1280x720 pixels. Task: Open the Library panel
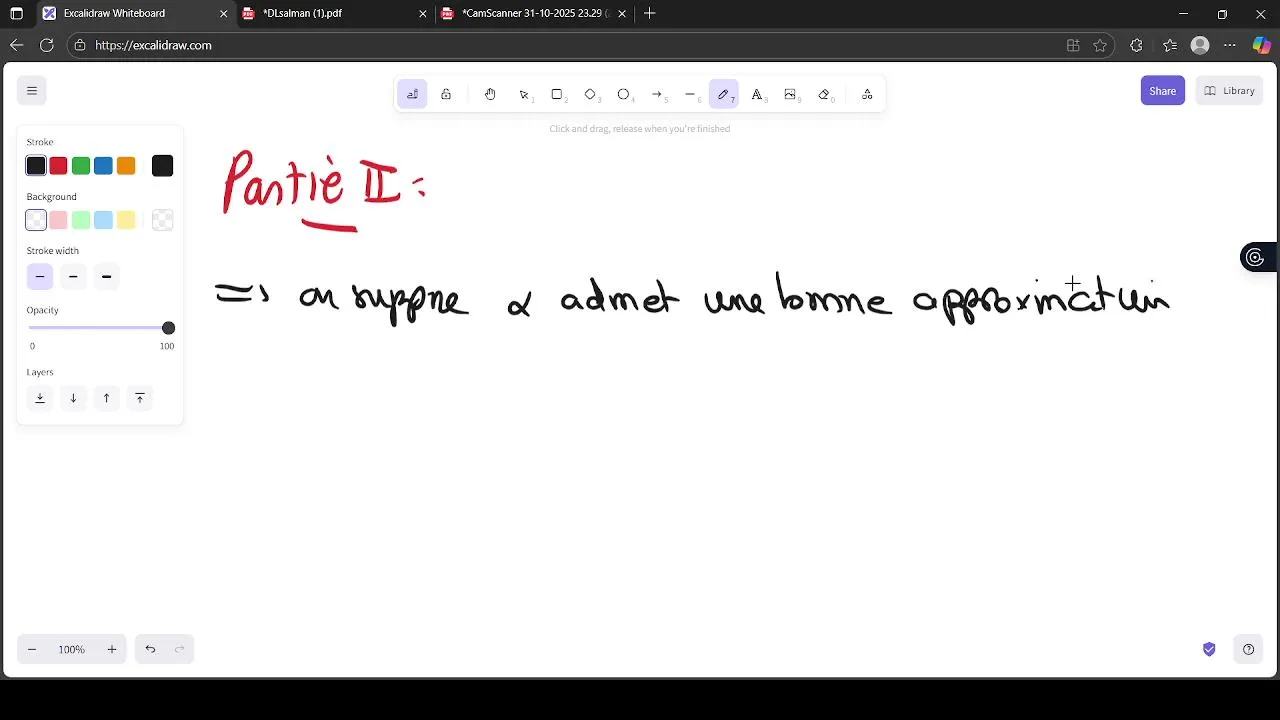point(1229,91)
